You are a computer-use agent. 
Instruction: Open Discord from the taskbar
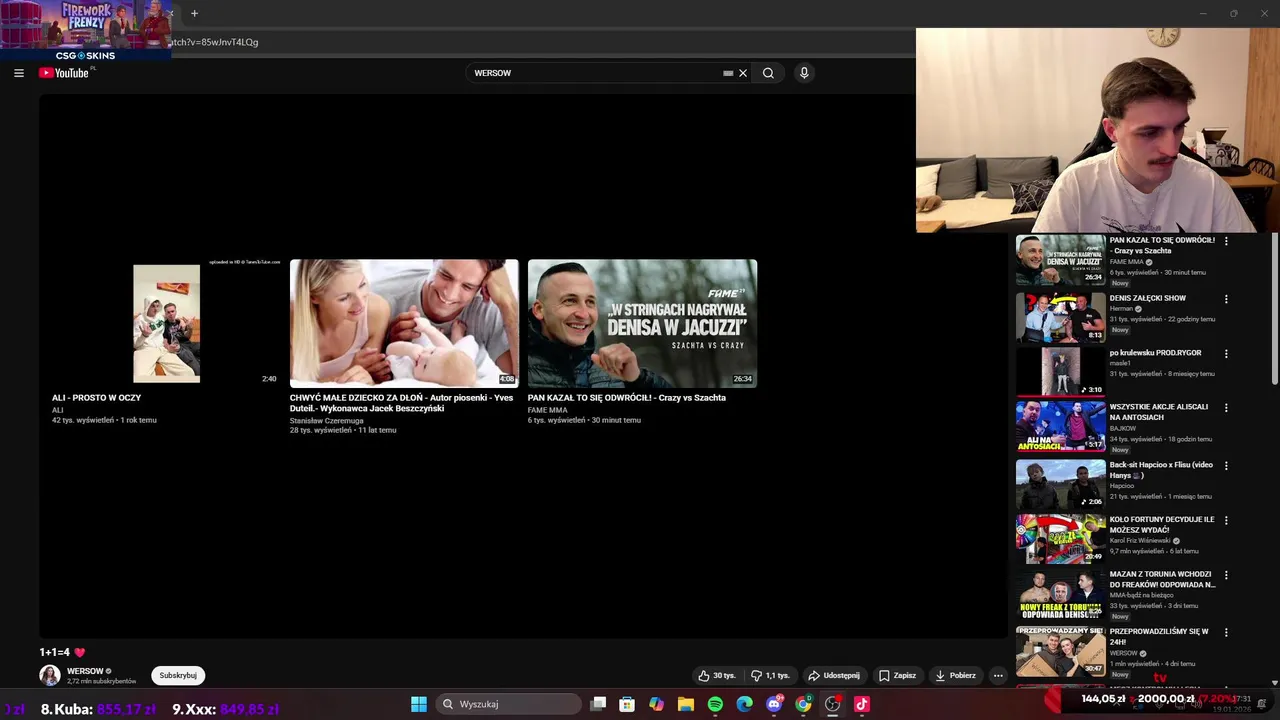tap(774, 704)
